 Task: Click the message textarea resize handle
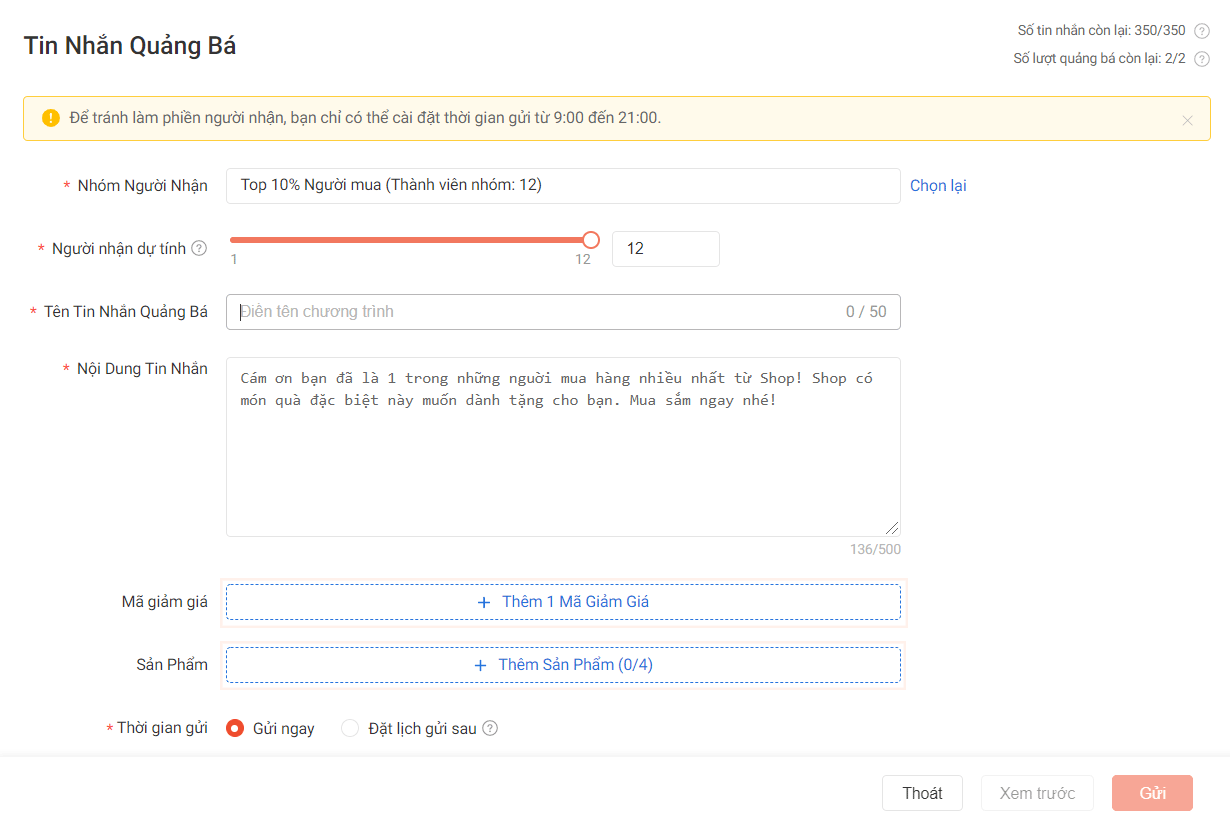click(x=892, y=528)
